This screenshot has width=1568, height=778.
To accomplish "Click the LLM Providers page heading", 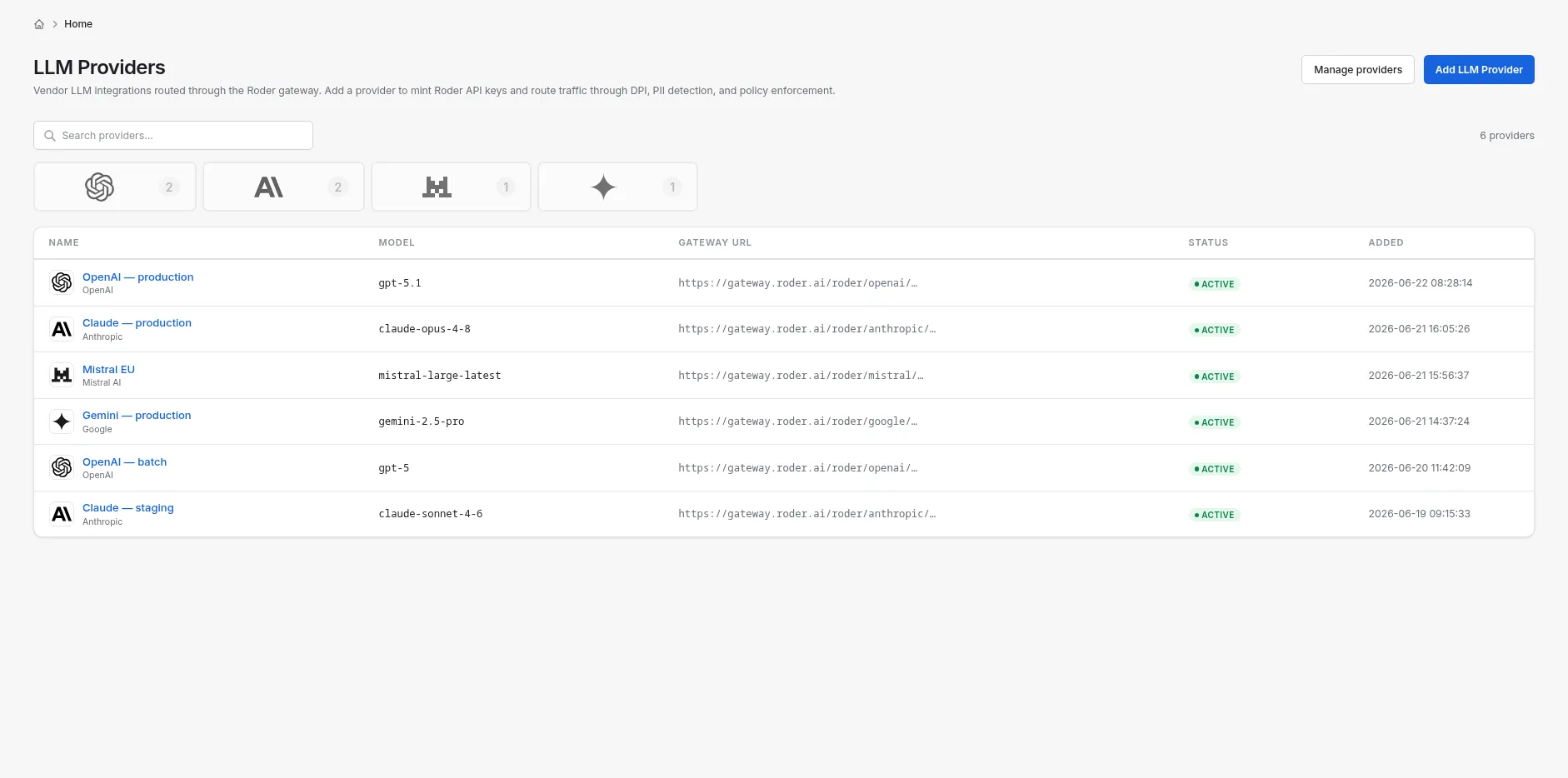I will 99,67.
